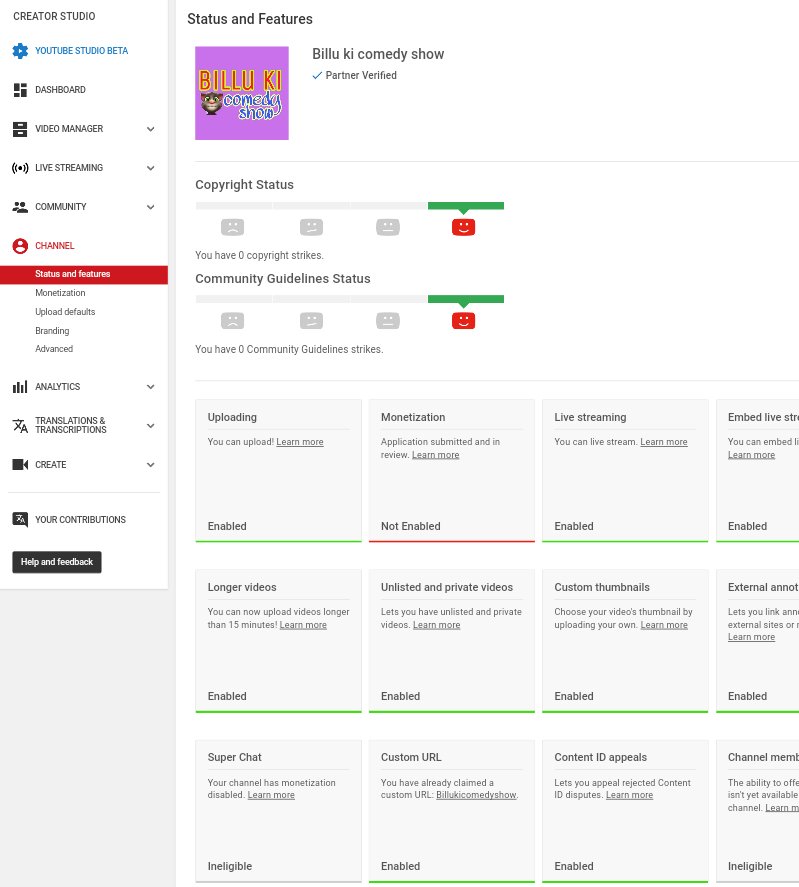The width and height of the screenshot is (799, 887).
Task: Click the red smiley under Community Guidelines Status
Action: point(463,321)
